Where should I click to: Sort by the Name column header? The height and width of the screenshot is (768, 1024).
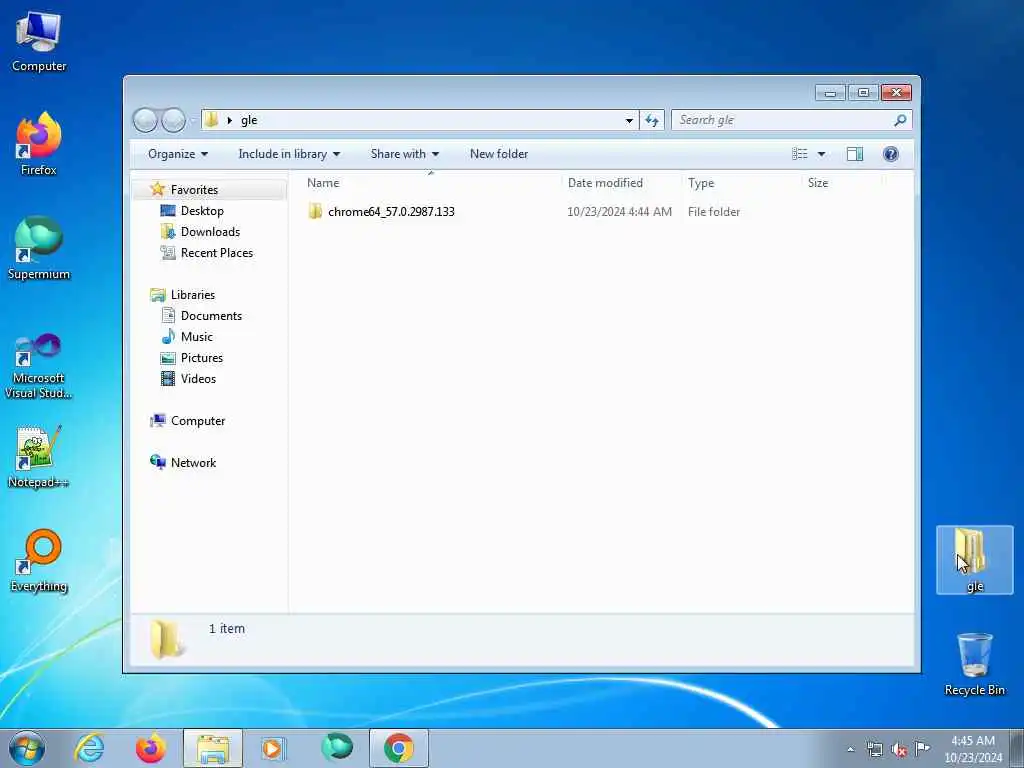coord(431,183)
